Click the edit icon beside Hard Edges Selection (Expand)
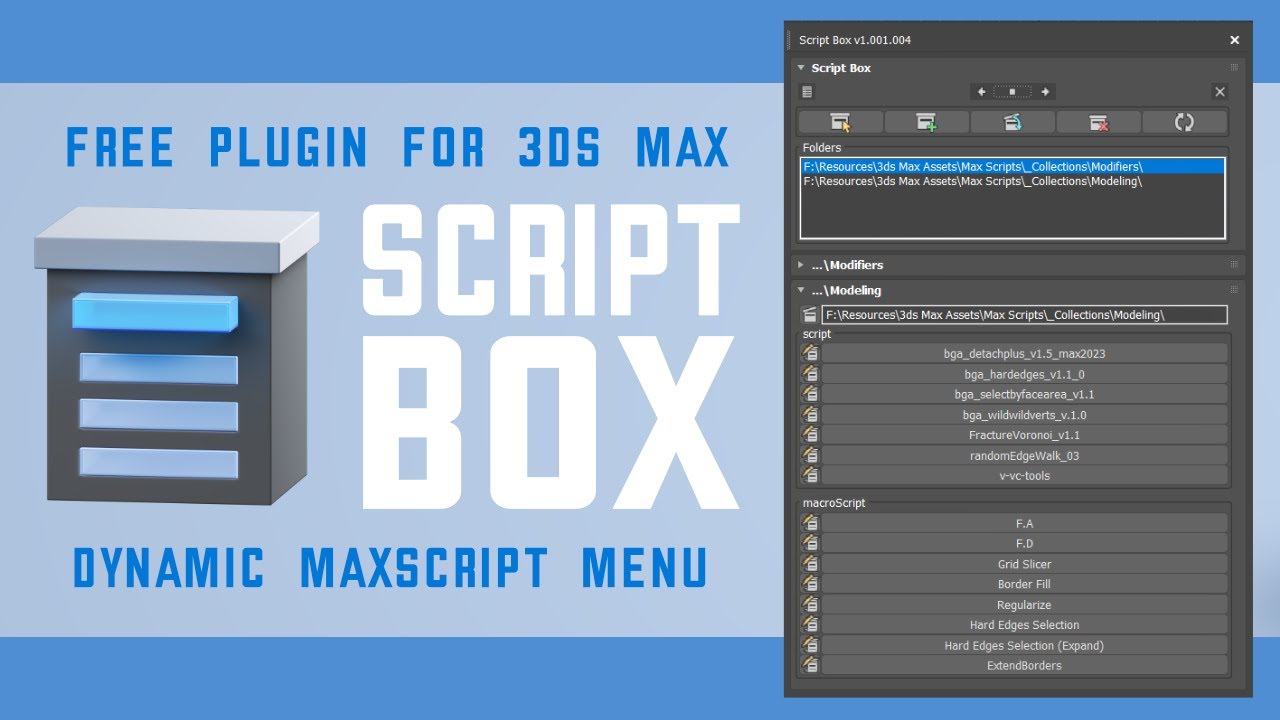Viewport: 1280px width, 720px height. coord(810,645)
